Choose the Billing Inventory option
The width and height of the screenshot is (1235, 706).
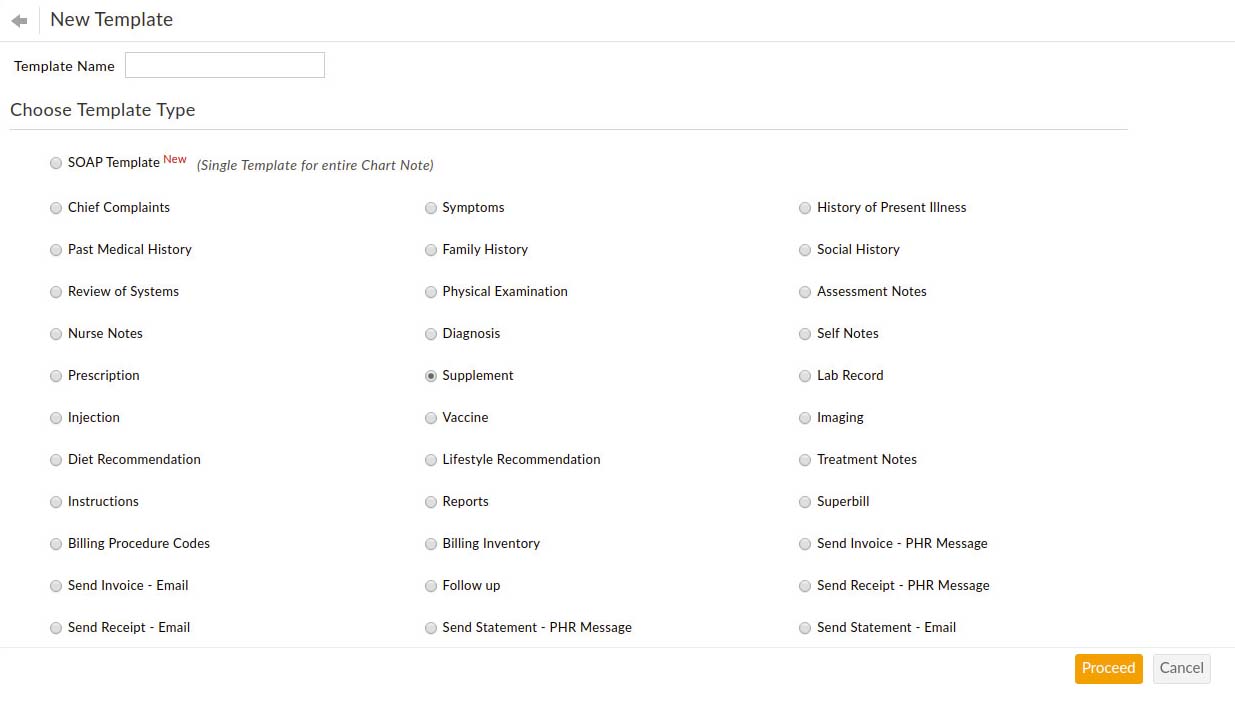(x=430, y=544)
